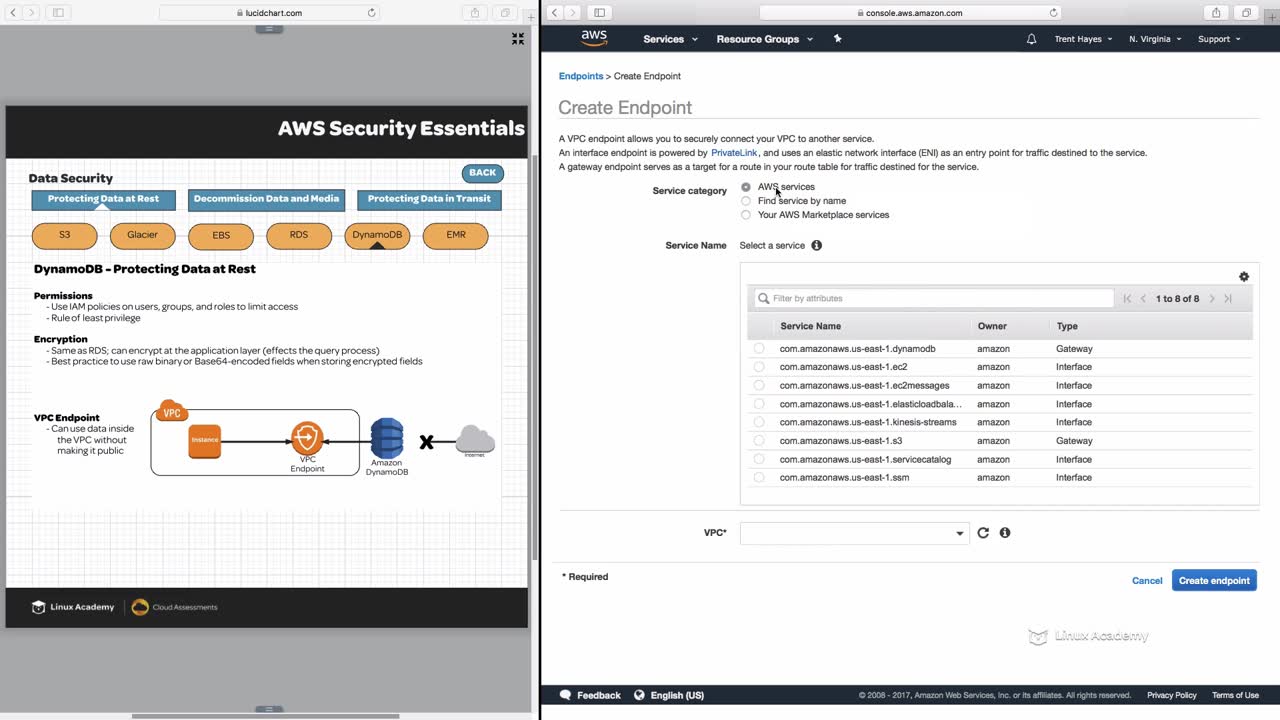
Task: Go forward in the Lucidchart Safari window
Action: 31,13
